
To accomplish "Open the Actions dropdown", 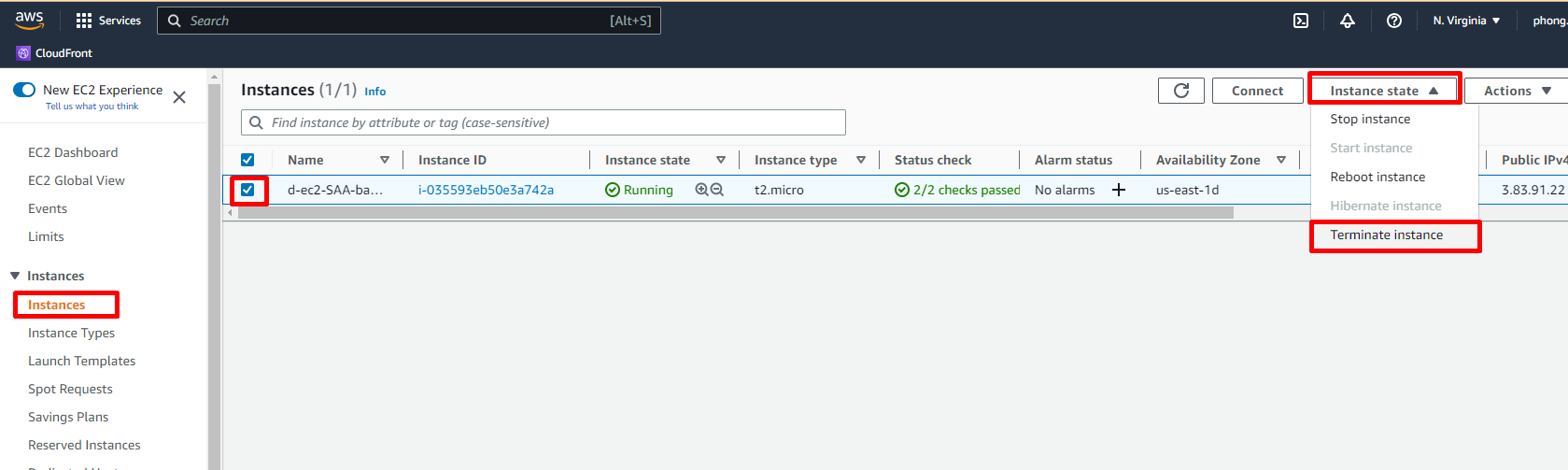I will point(1519,91).
